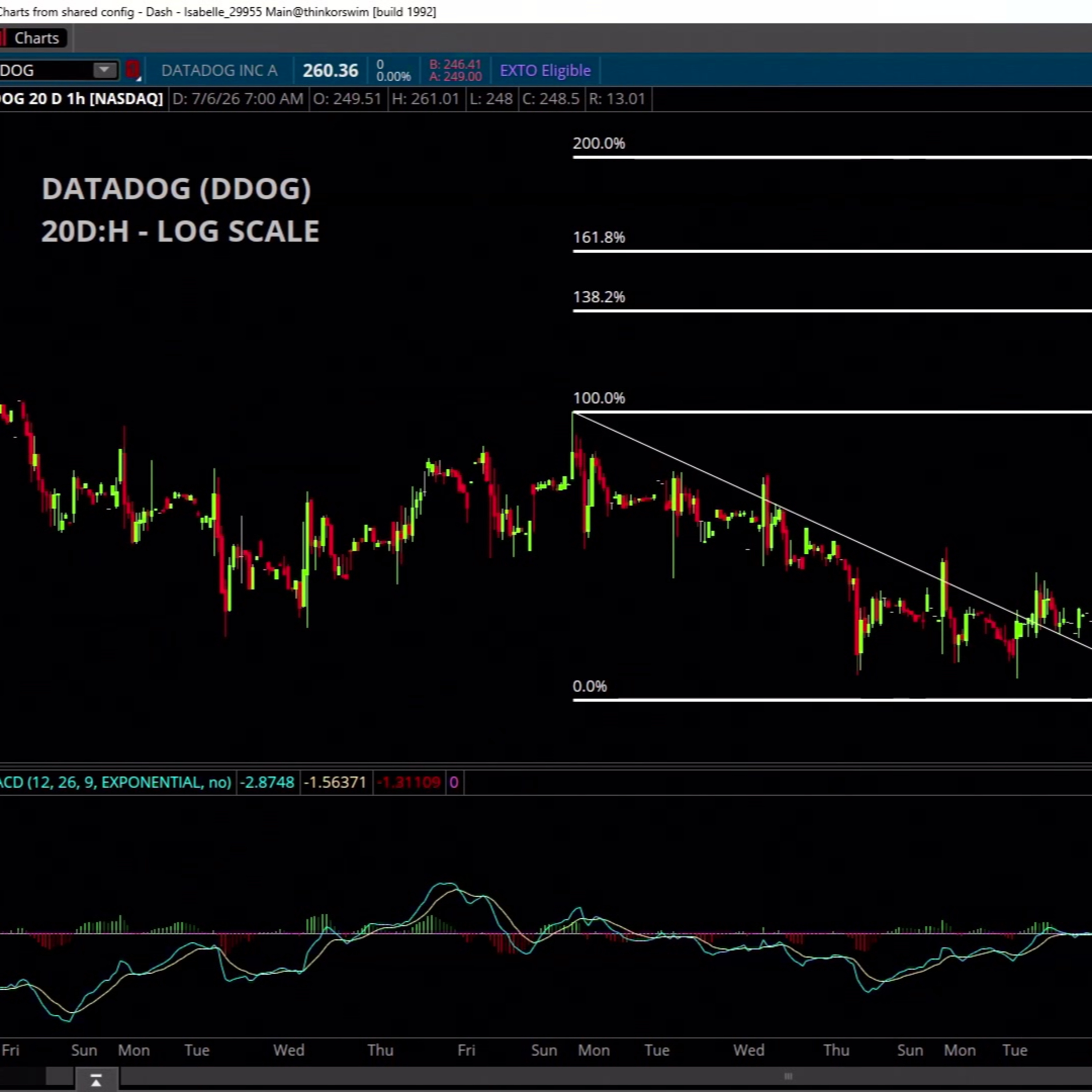Screen dimensions: 1092x1092
Task: Select the 20D:H - LOG SCALE note line
Action: (x=180, y=231)
